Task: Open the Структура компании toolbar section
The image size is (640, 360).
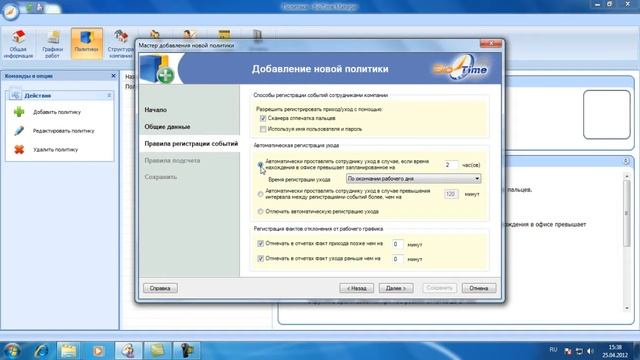Action: pyautogui.click(x=120, y=44)
